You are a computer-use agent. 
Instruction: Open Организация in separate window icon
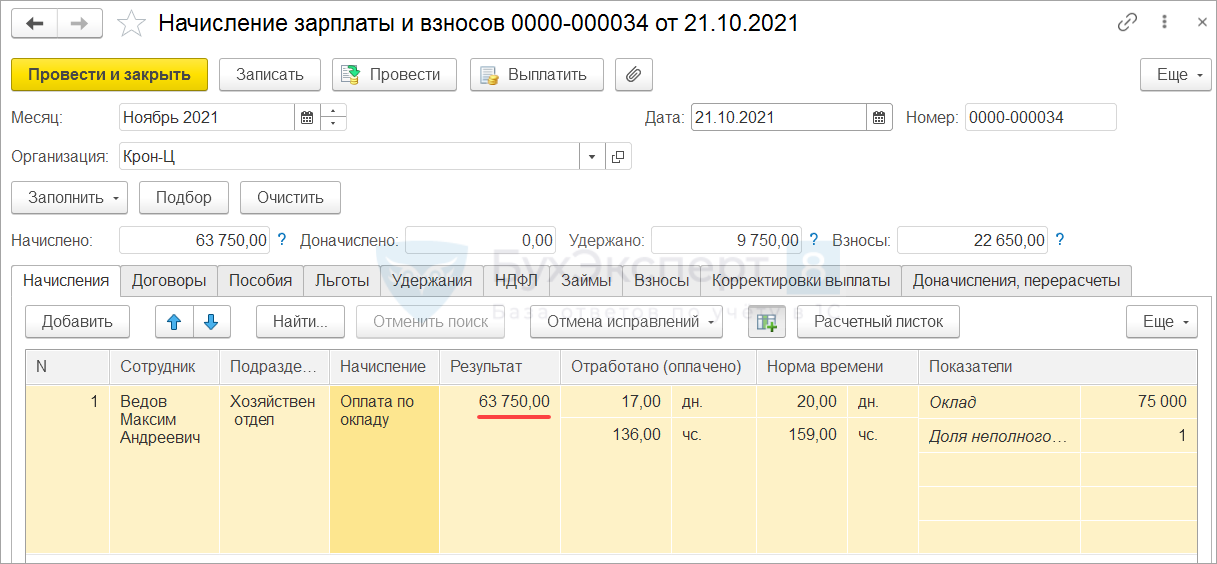pos(618,157)
